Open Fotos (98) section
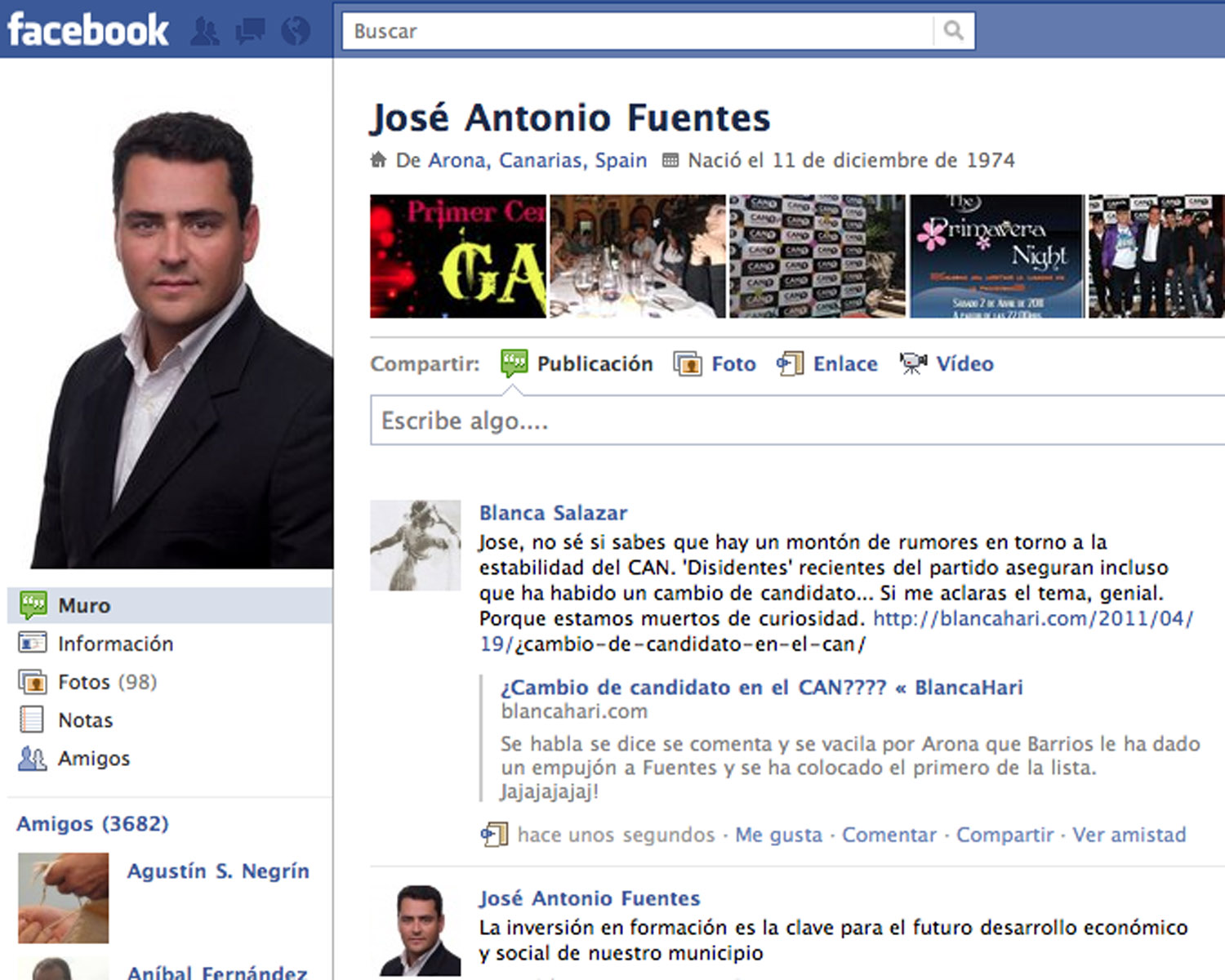1225x980 pixels. (107, 682)
